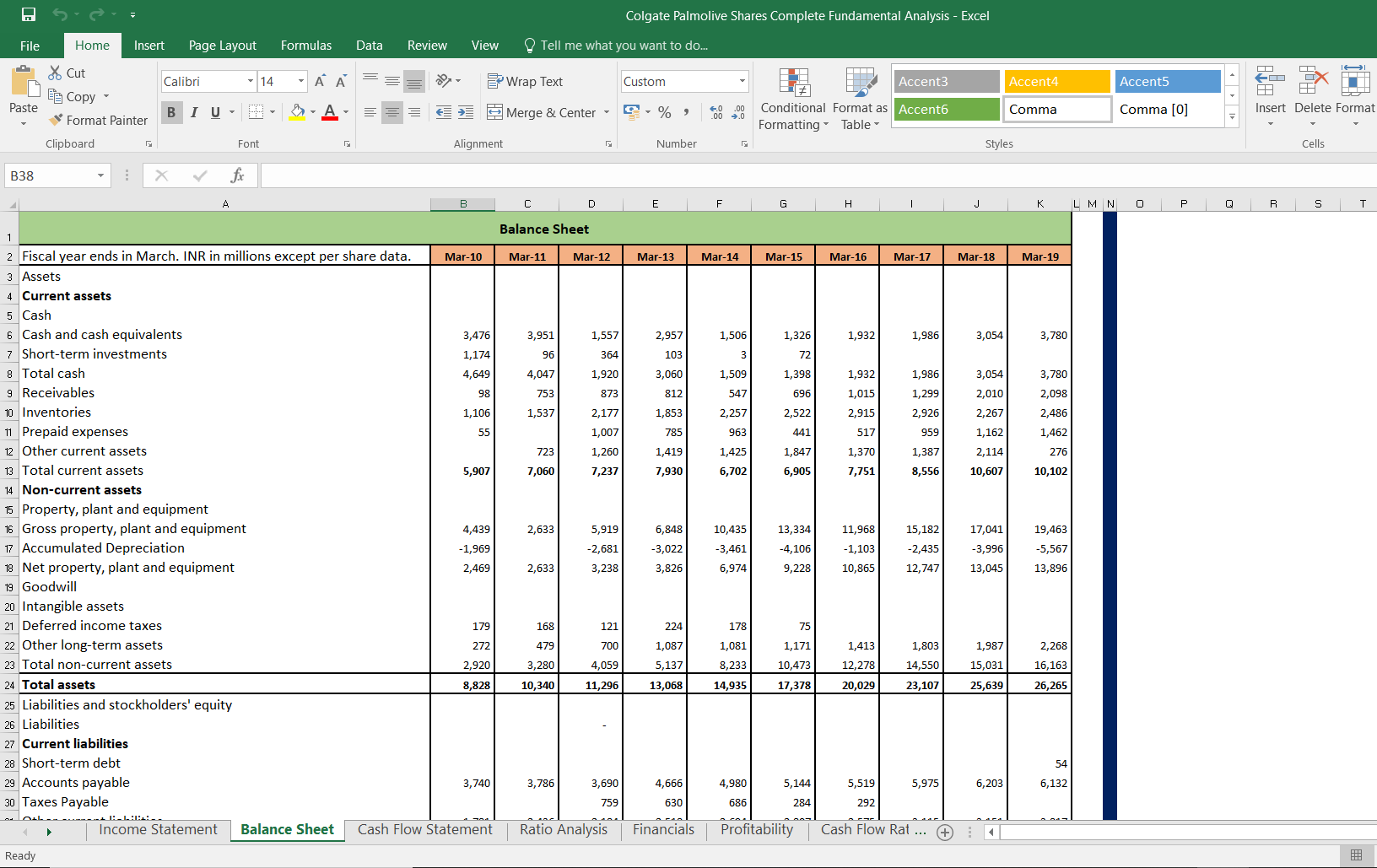Click the Copy icon
The width and height of the screenshot is (1377, 868).
[56, 96]
